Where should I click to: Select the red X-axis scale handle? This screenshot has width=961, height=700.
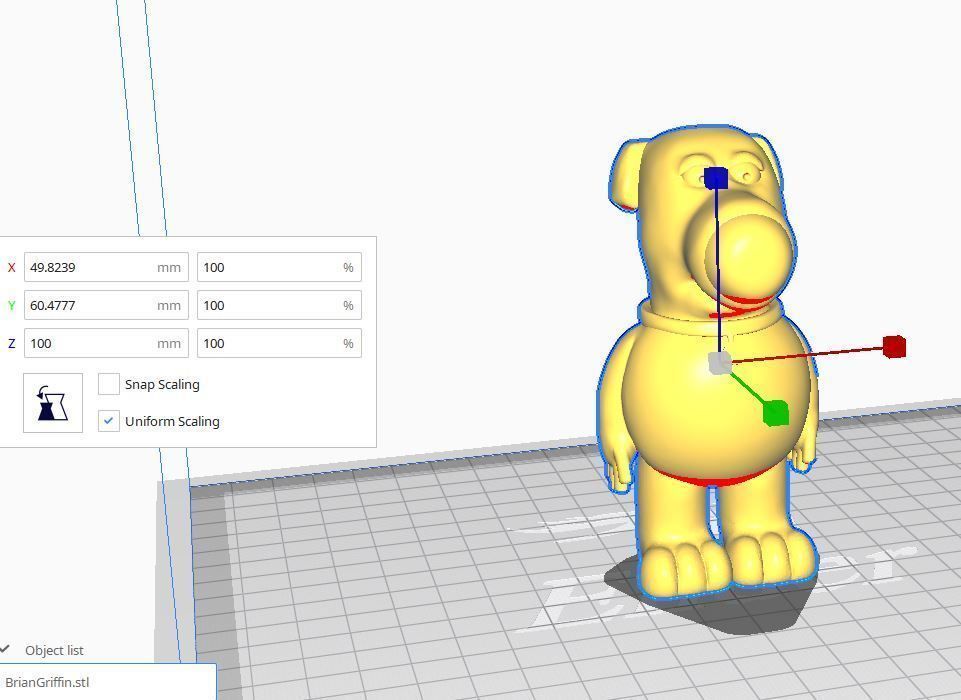tap(894, 347)
